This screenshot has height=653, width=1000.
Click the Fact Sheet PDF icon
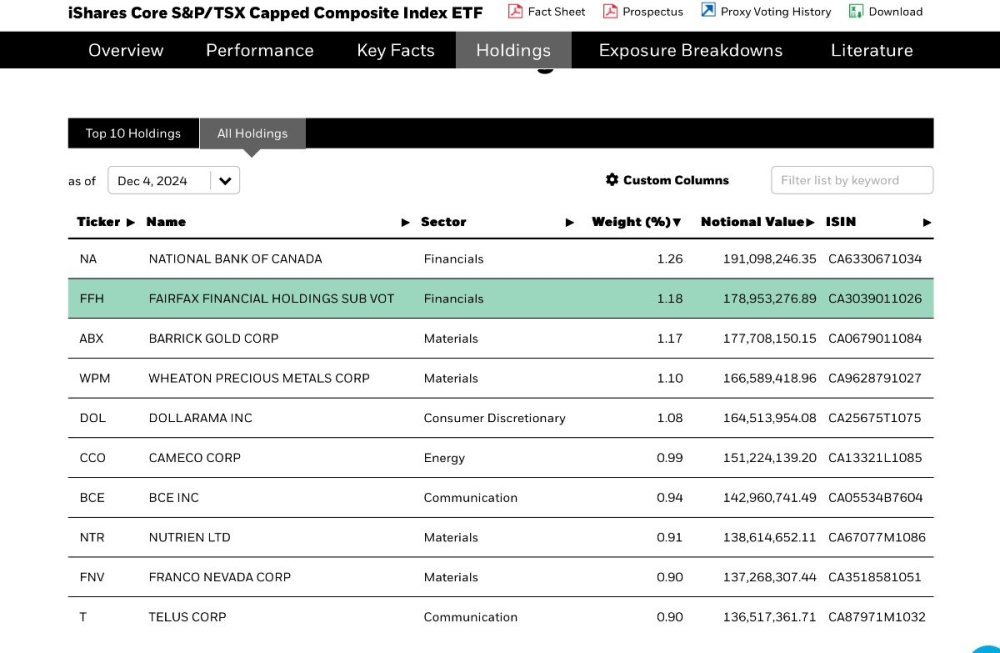pyautogui.click(x=515, y=11)
